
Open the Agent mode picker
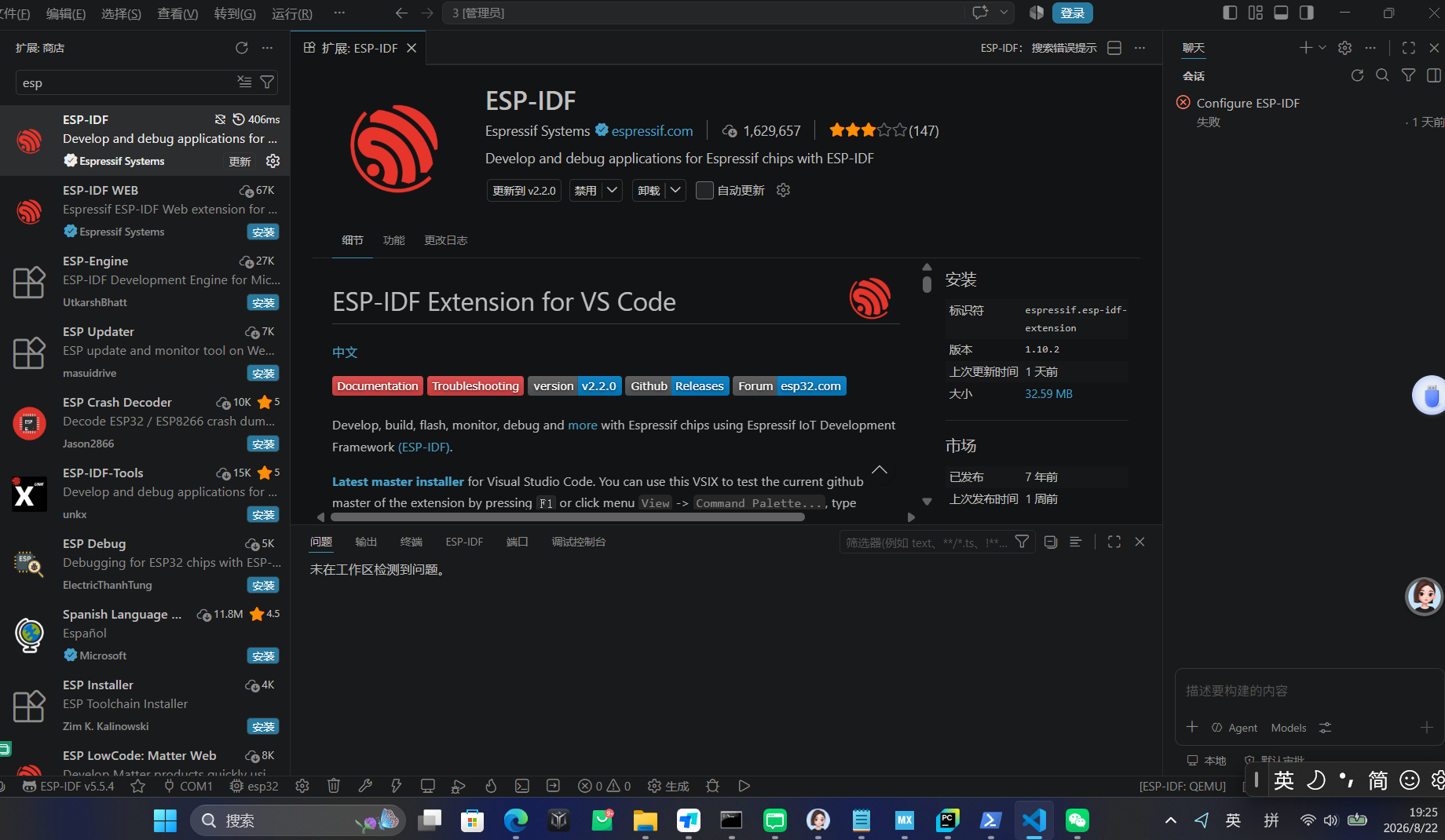coord(1235,728)
